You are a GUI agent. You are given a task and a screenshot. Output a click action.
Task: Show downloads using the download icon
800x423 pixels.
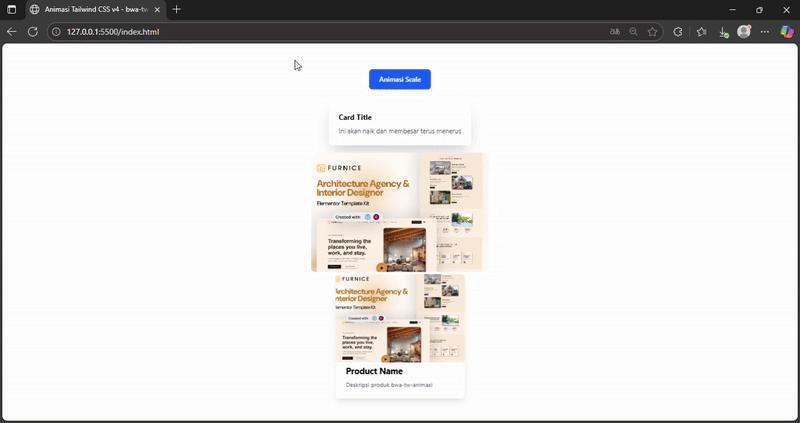(x=723, y=32)
